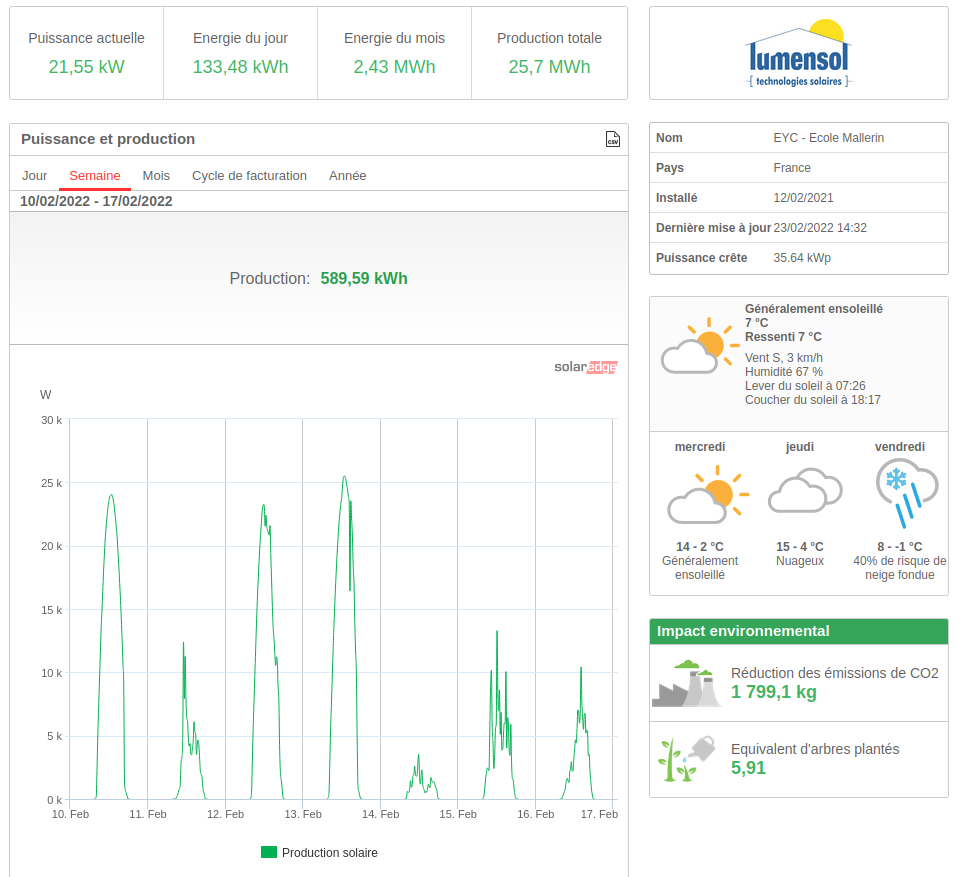Click the 2,43 MWh monthly energy value
The height and width of the screenshot is (877, 959).
coord(394,67)
